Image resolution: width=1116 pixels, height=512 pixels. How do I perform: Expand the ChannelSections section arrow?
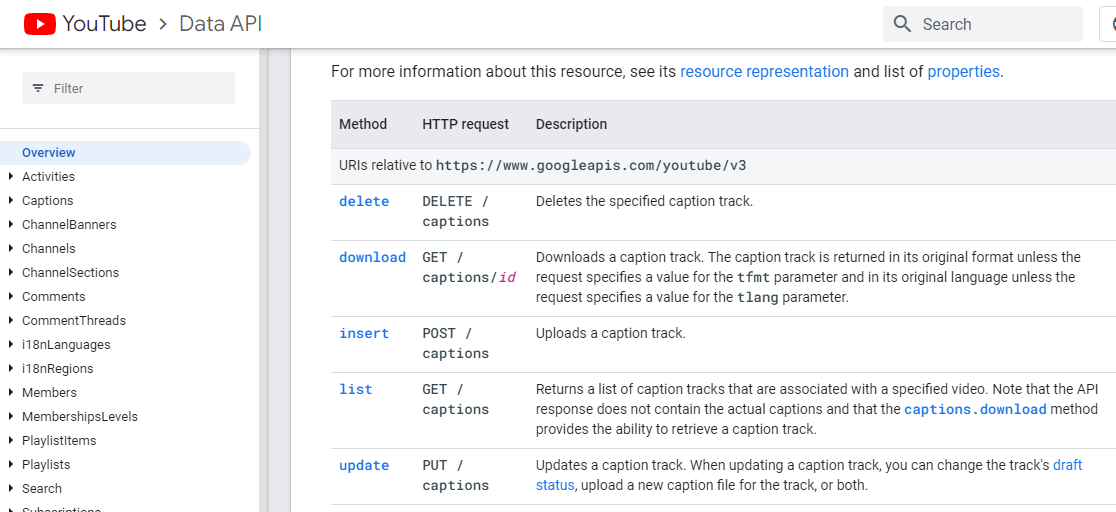pos(11,273)
